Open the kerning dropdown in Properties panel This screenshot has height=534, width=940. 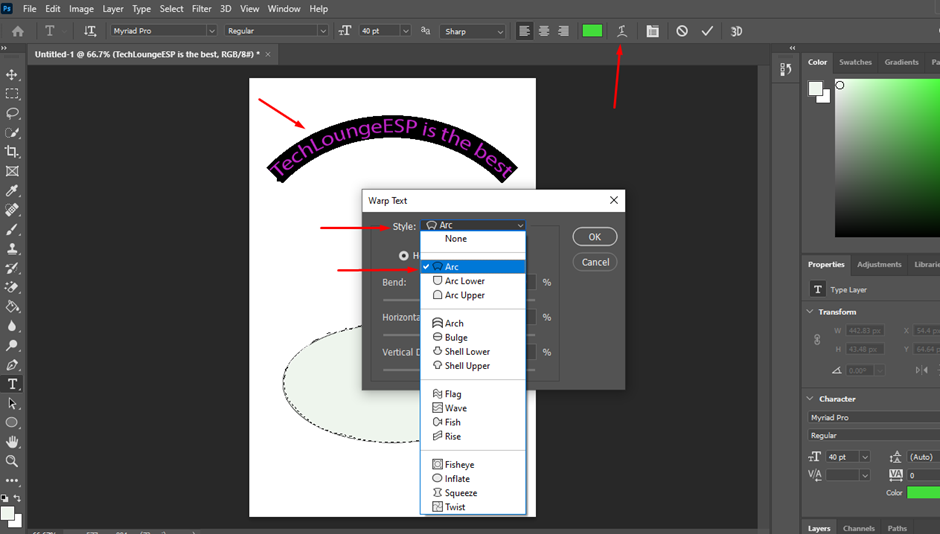coord(865,475)
